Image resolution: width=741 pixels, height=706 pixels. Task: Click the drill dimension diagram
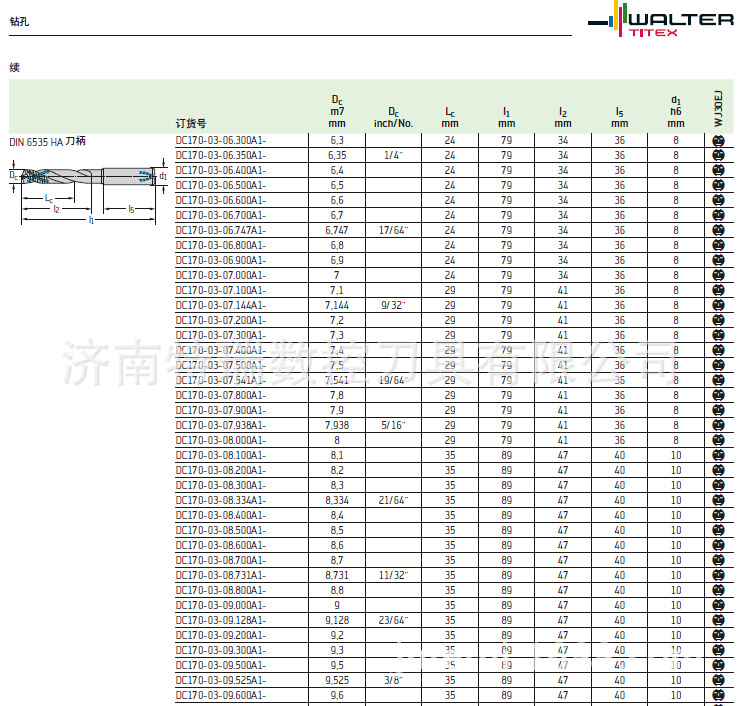(88, 191)
